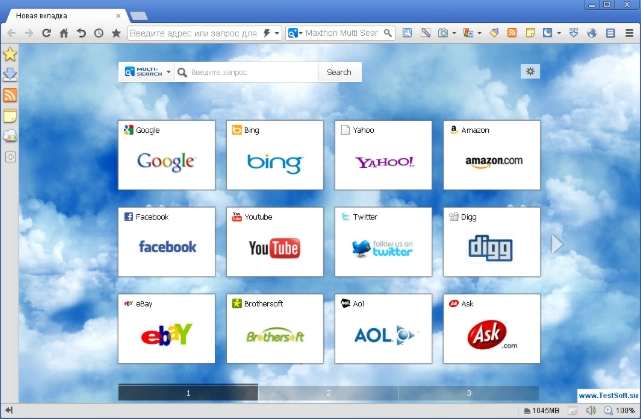
Task: Click the find-in-page magnifier toolbar icon
Action: pyautogui.click(x=407, y=33)
